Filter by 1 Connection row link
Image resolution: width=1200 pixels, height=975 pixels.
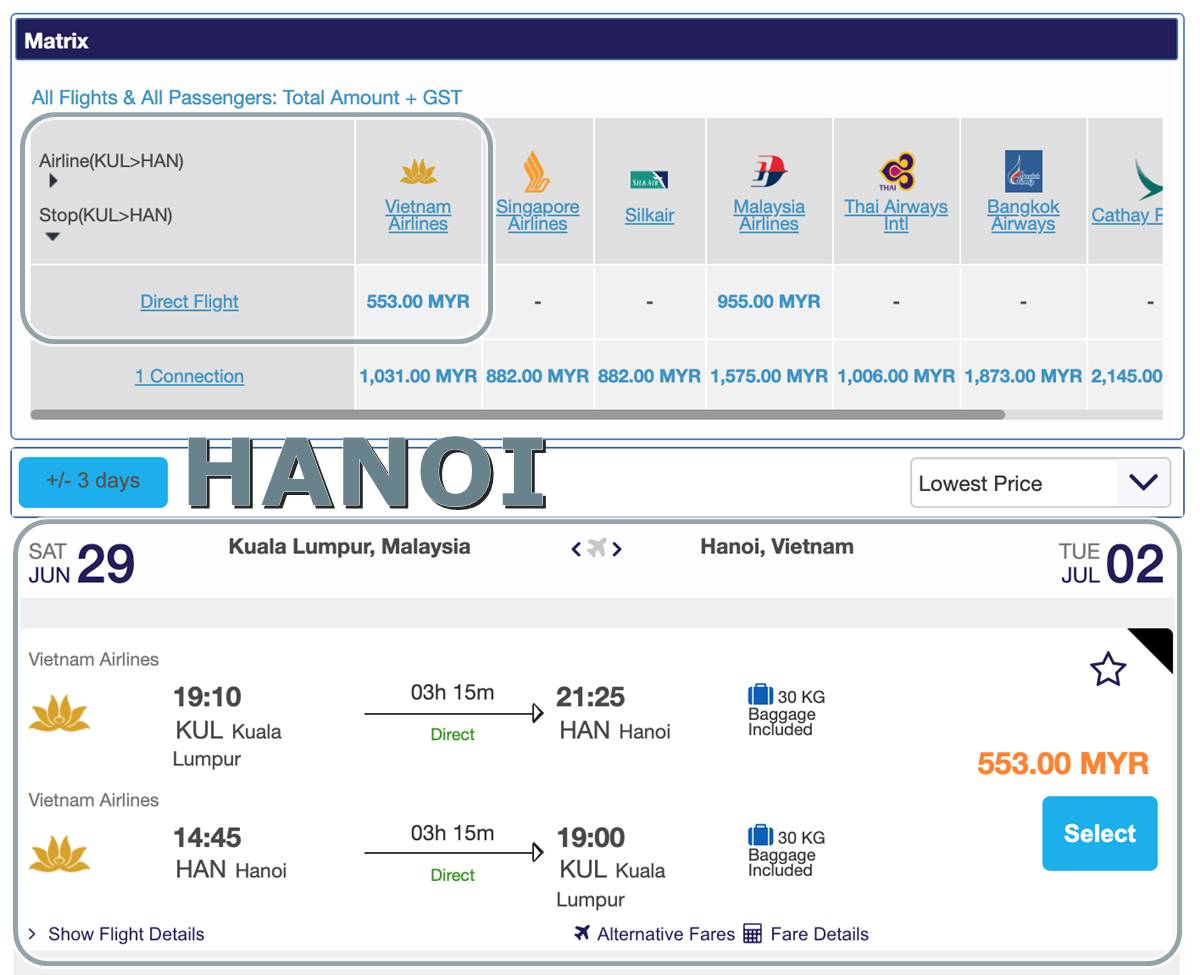point(189,376)
